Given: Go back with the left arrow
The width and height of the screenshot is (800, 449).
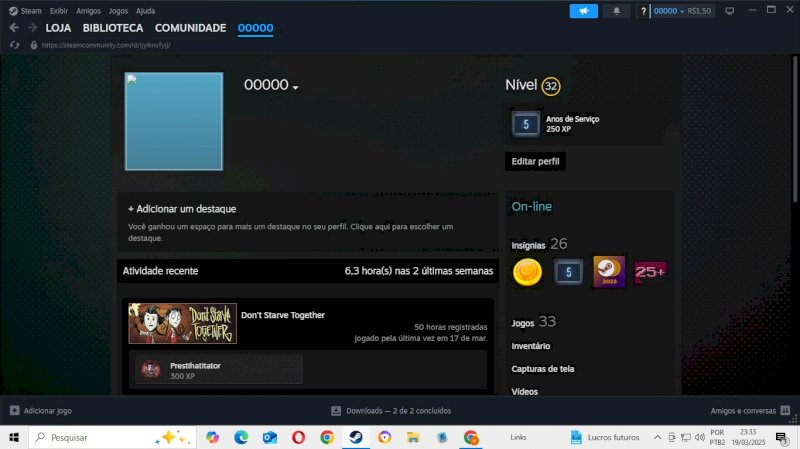Looking at the screenshot, I should tap(14, 28).
